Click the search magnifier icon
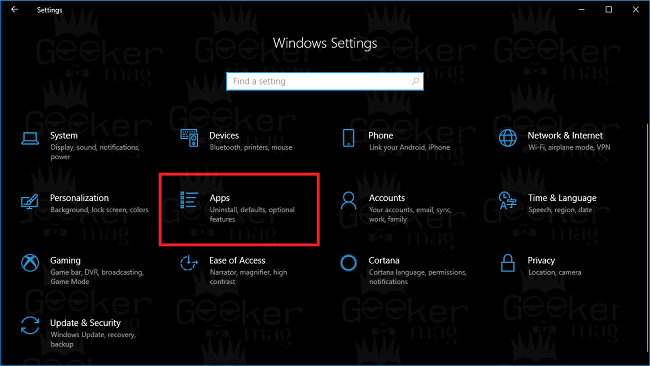This screenshot has width=650, height=366. 415,81
